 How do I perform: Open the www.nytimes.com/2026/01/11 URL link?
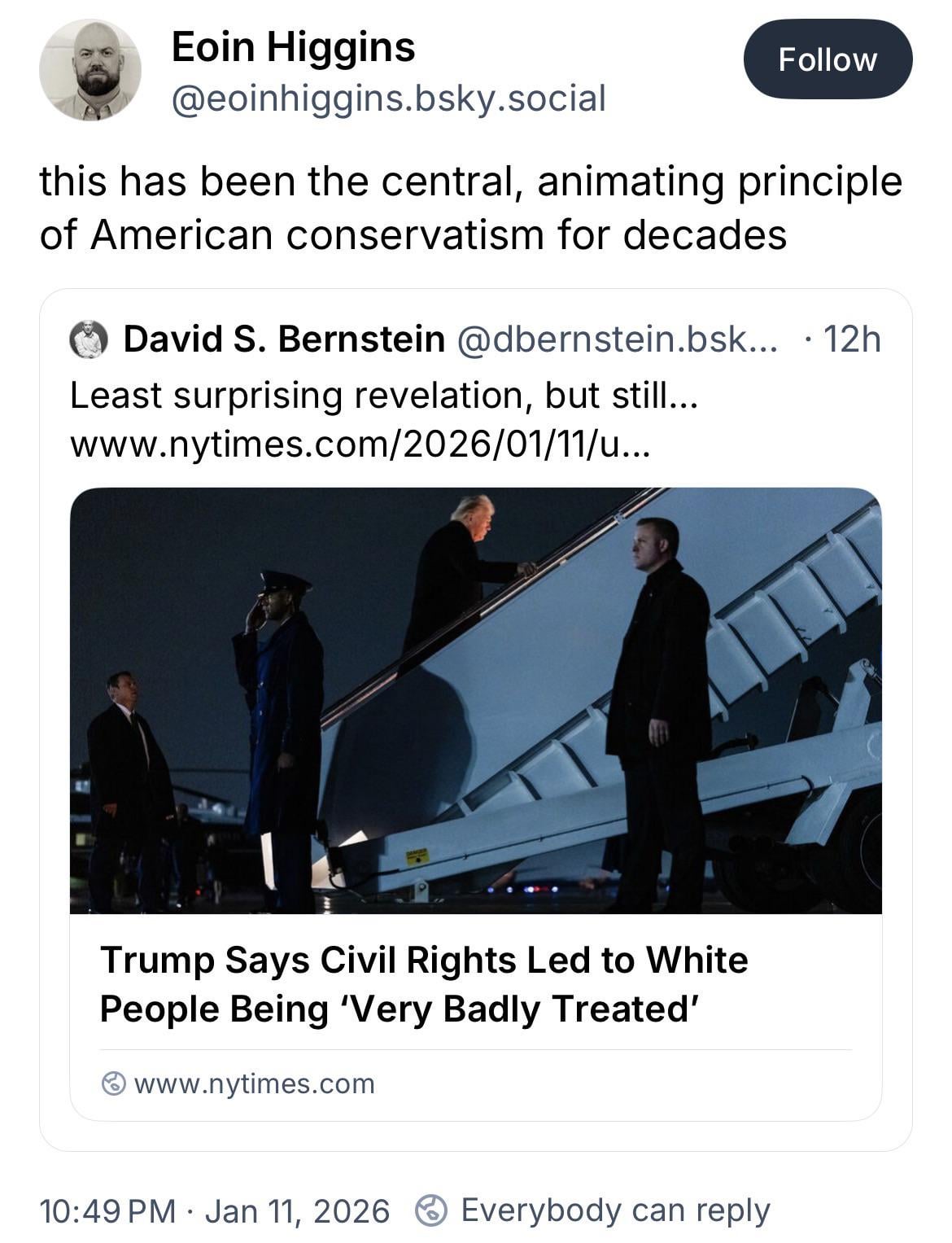coord(360,444)
